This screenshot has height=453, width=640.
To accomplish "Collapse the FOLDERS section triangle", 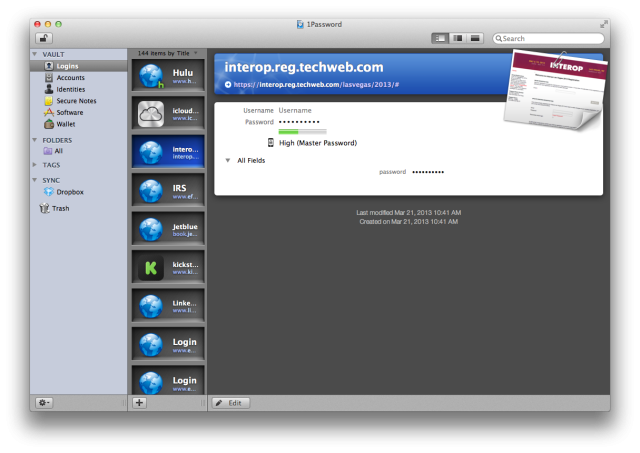I will (x=35, y=140).
